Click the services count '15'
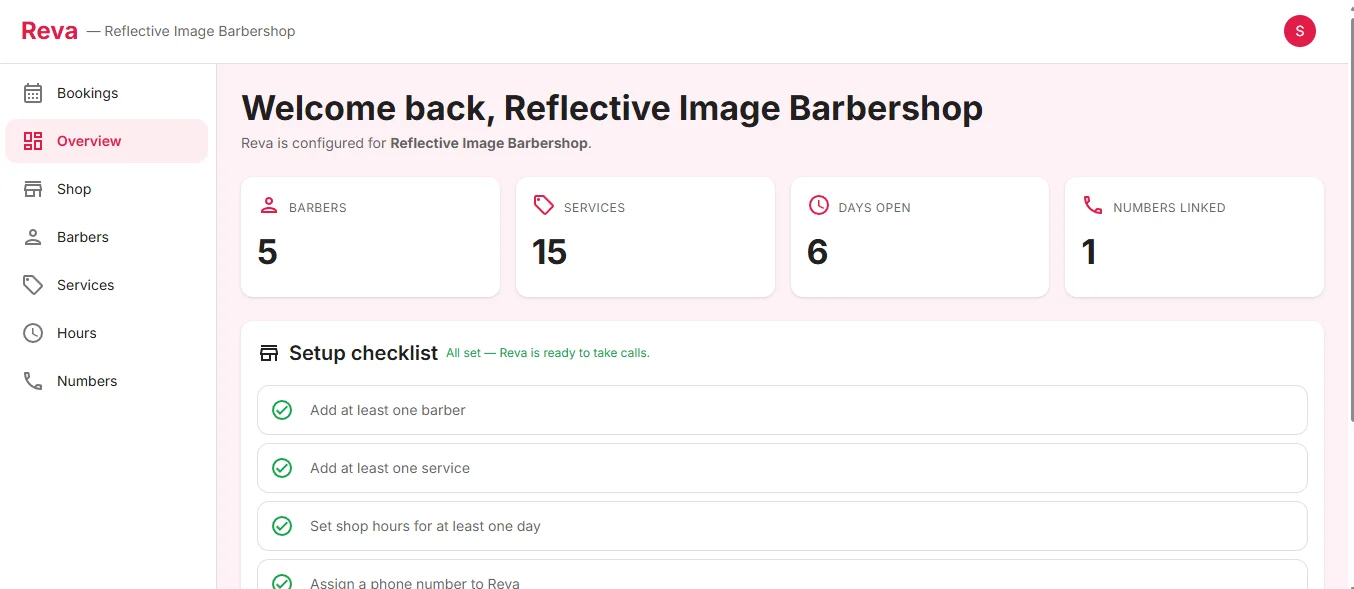 [x=549, y=252]
